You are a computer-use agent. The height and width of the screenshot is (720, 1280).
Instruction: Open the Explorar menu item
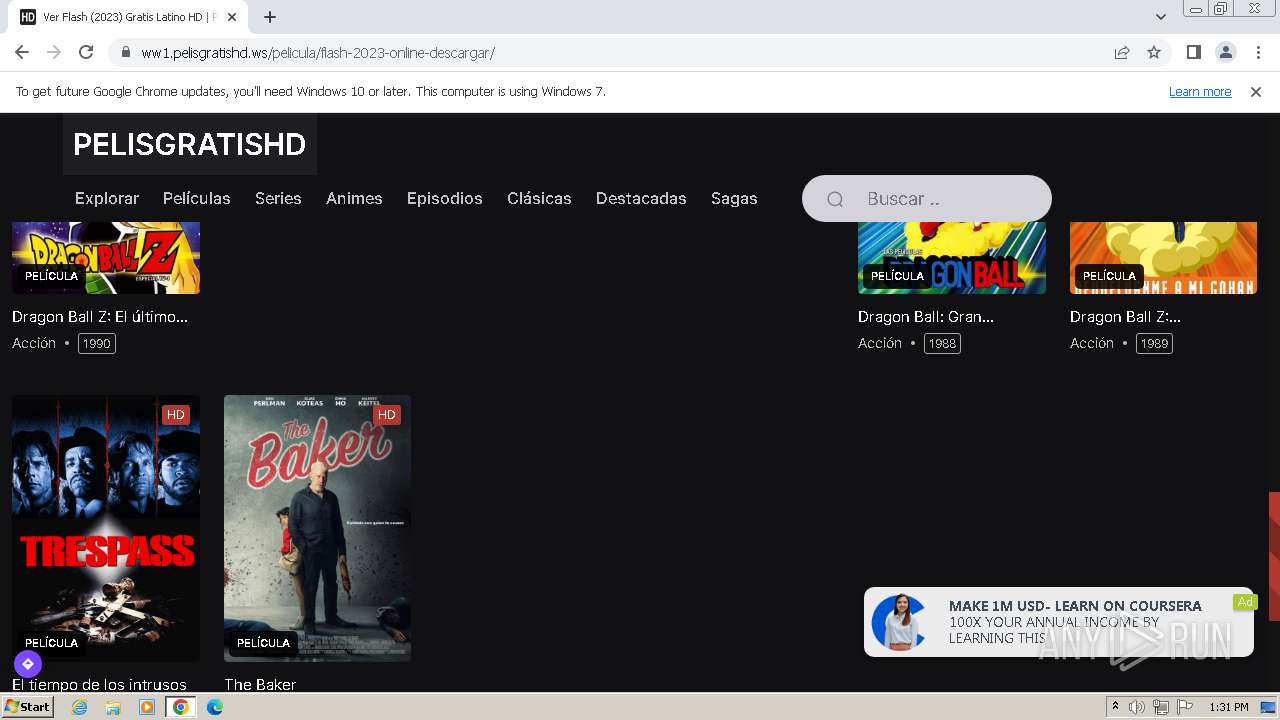pos(107,198)
